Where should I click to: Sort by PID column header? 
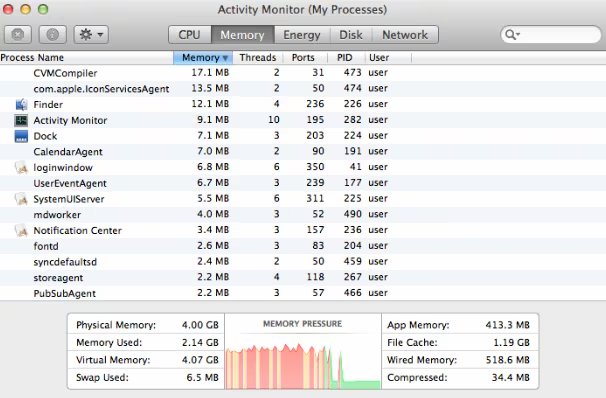point(346,58)
